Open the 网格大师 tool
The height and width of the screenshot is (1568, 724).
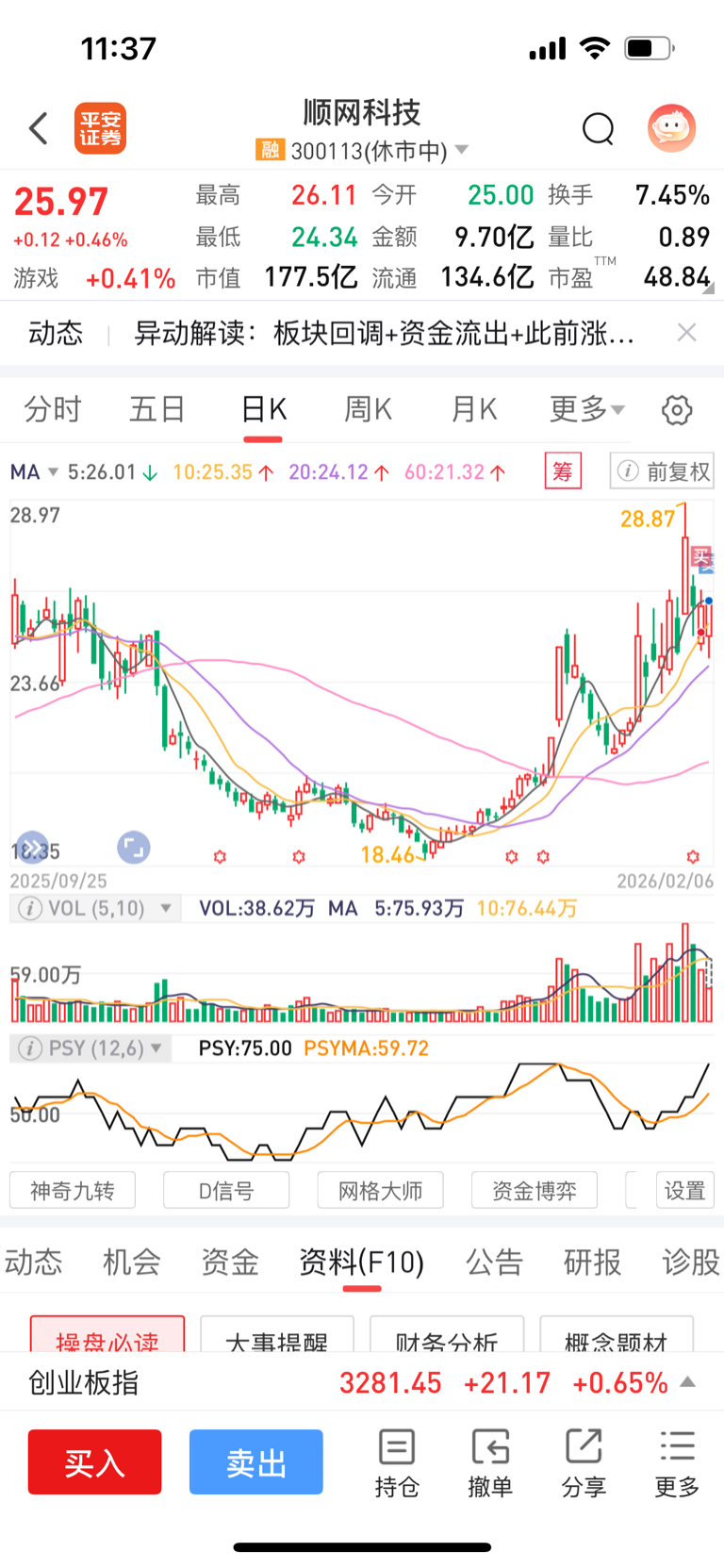380,1190
